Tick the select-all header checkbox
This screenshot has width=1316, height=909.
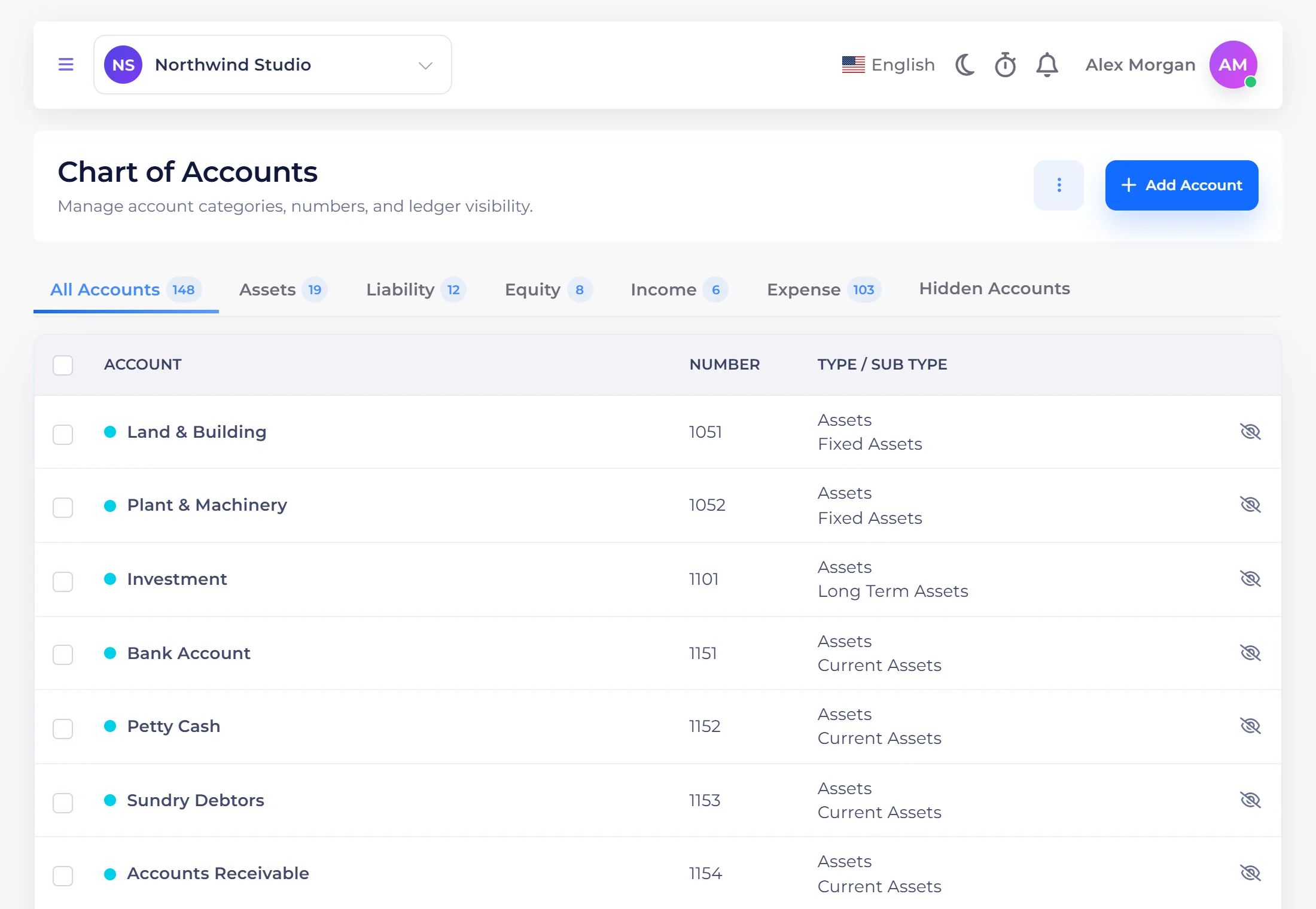pyautogui.click(x=63, y=365)
